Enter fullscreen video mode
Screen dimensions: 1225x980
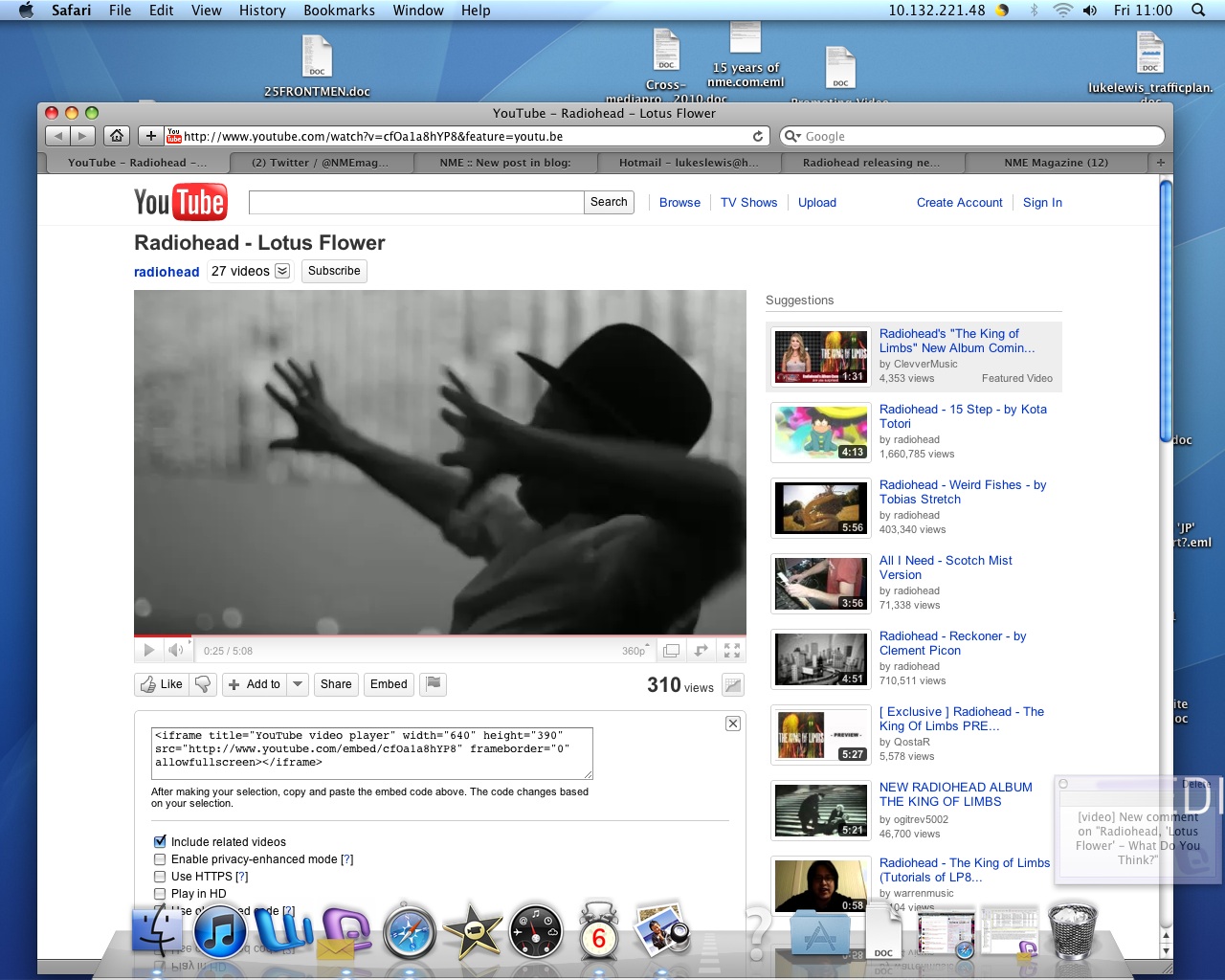coord(732,651)
